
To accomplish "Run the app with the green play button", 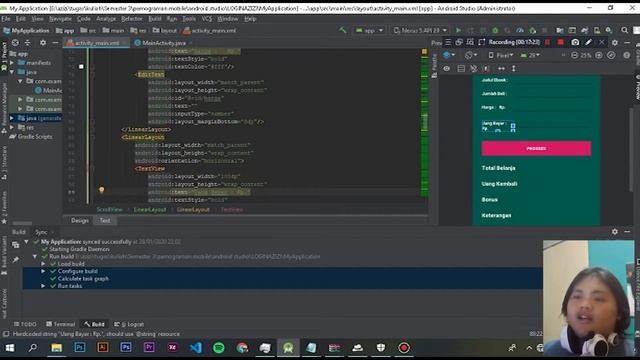I will pos(458,30).
